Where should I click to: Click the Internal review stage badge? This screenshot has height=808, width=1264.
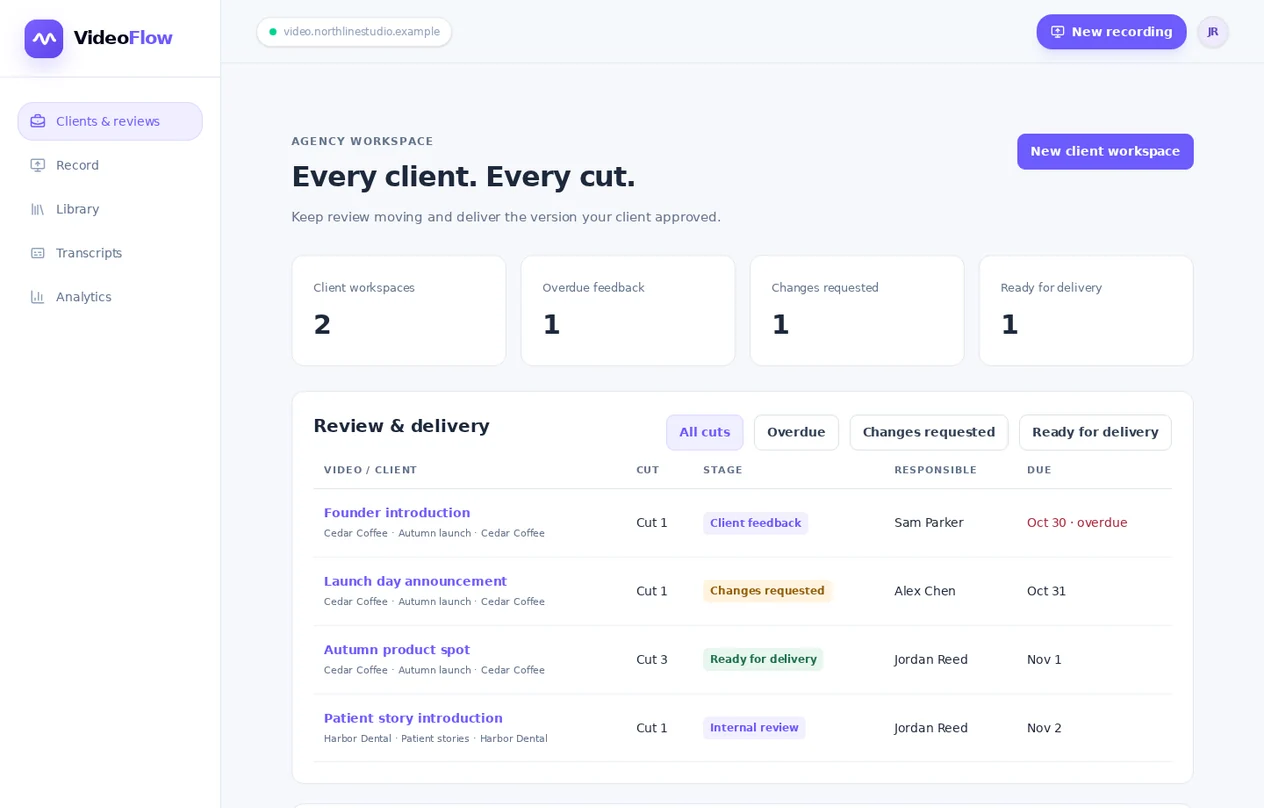click(754, 728)
